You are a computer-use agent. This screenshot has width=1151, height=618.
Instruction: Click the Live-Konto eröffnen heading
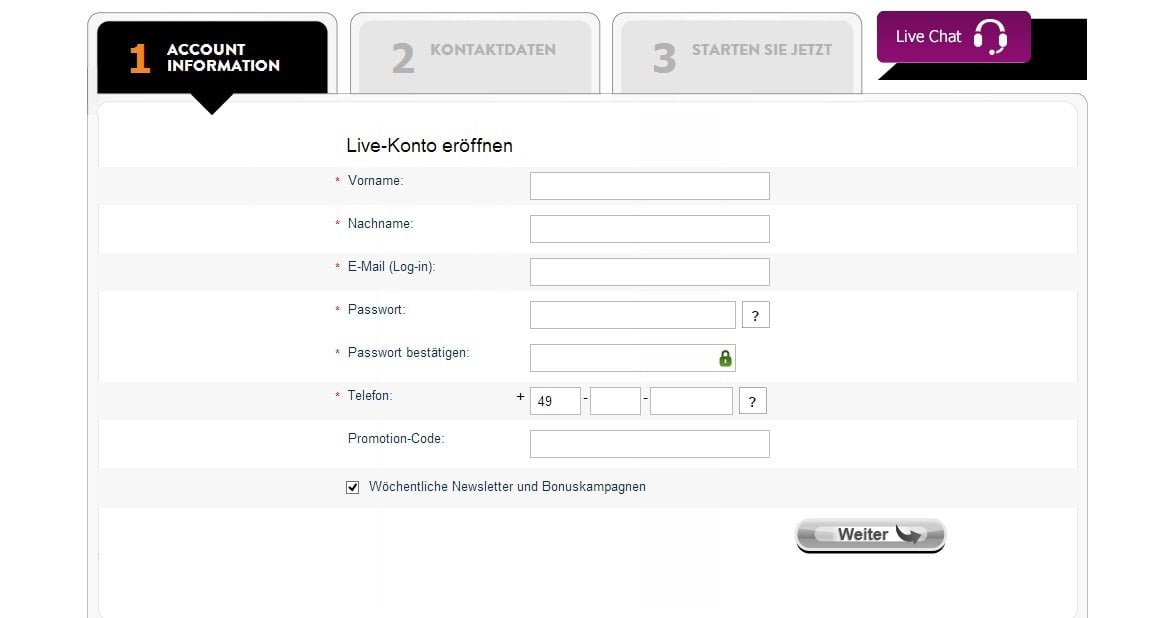click(x=429, y=145)
